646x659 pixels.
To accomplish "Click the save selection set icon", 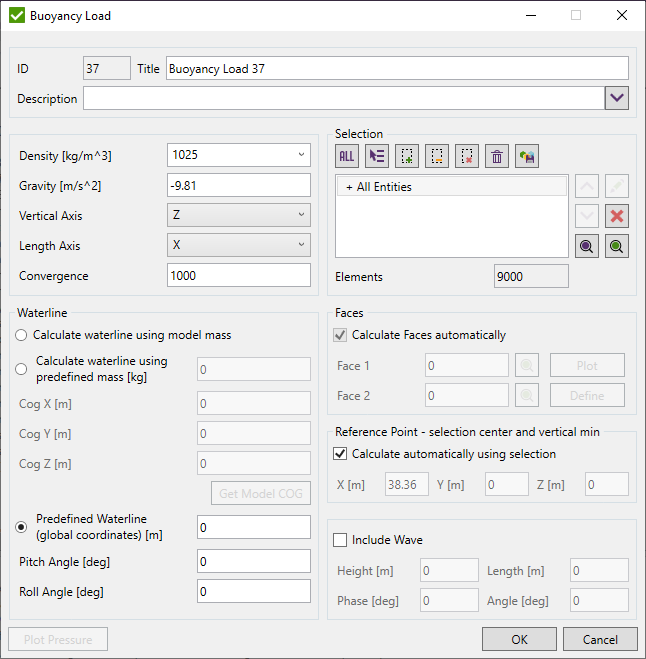I will coord(527,156).
